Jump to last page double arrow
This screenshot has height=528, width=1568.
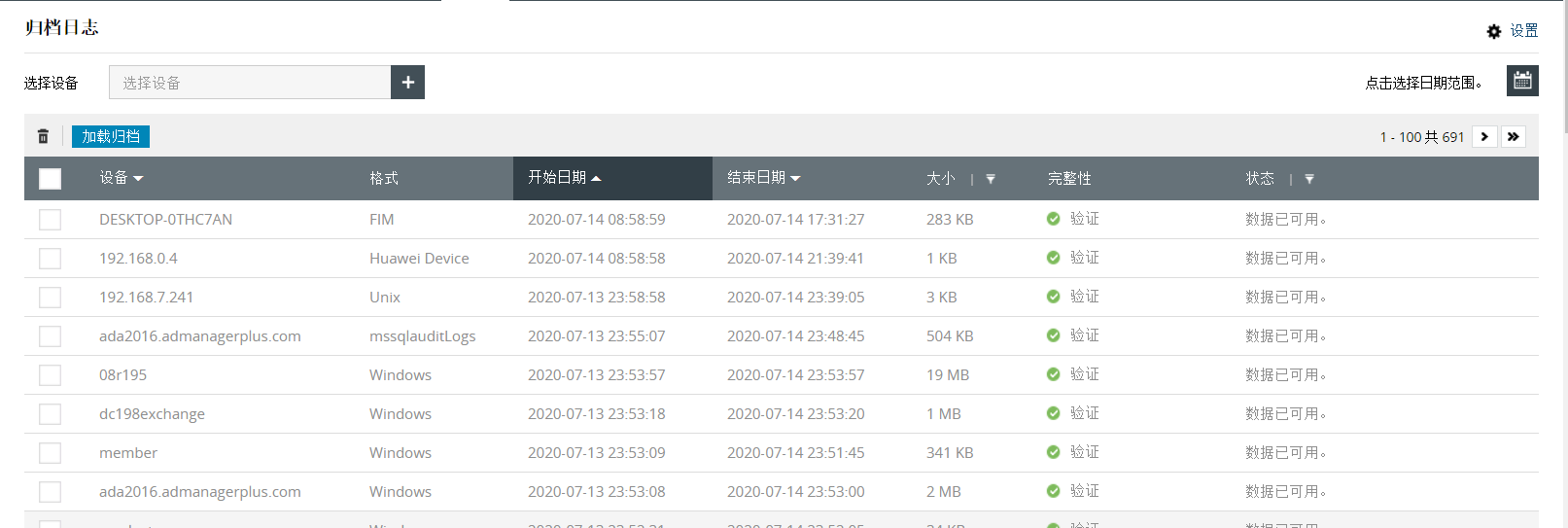click(1513, 136)
